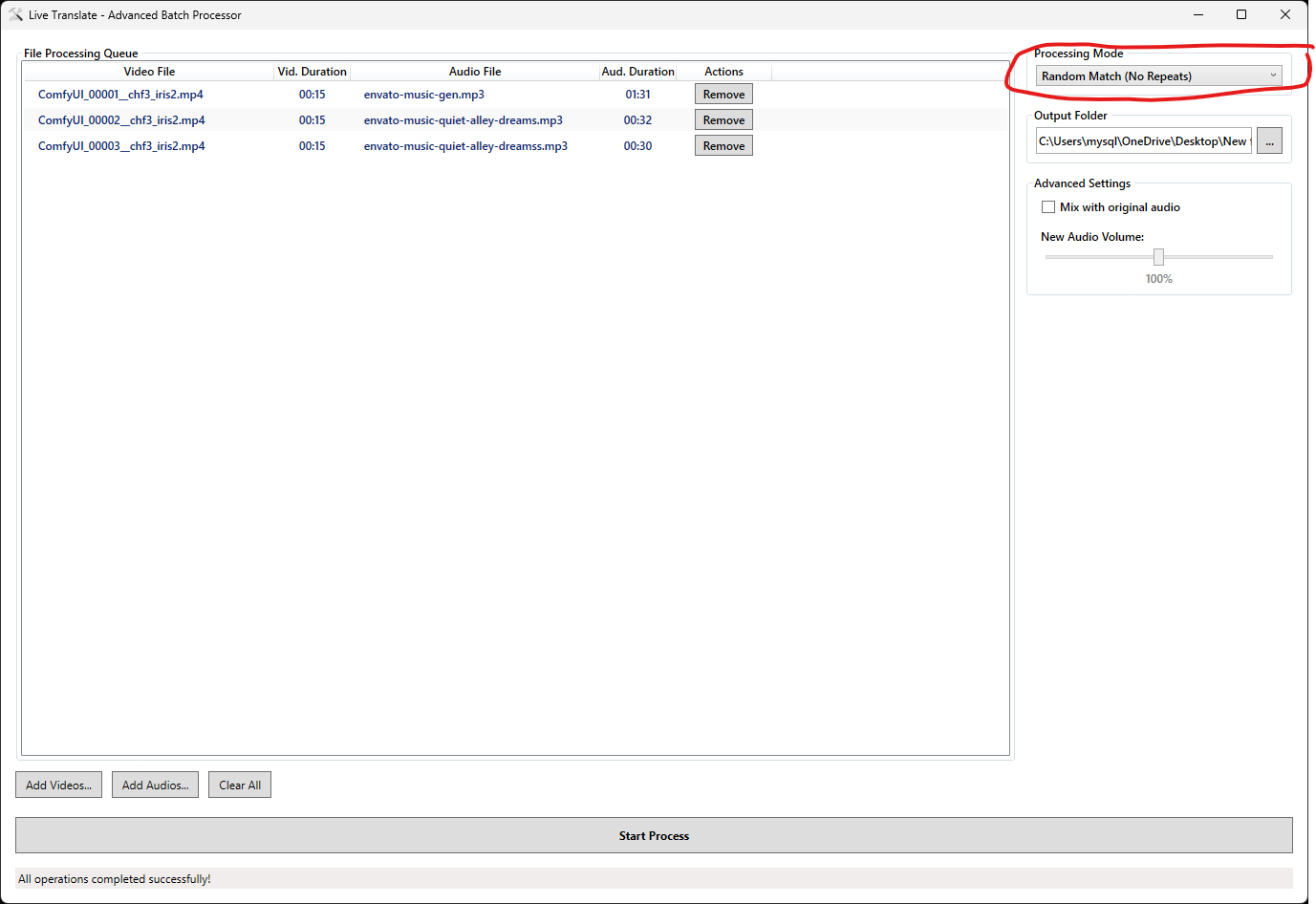Viewport: 1316px width, 904px height.
Task: Start Process for the batch queue
Action: click(654, 836)
